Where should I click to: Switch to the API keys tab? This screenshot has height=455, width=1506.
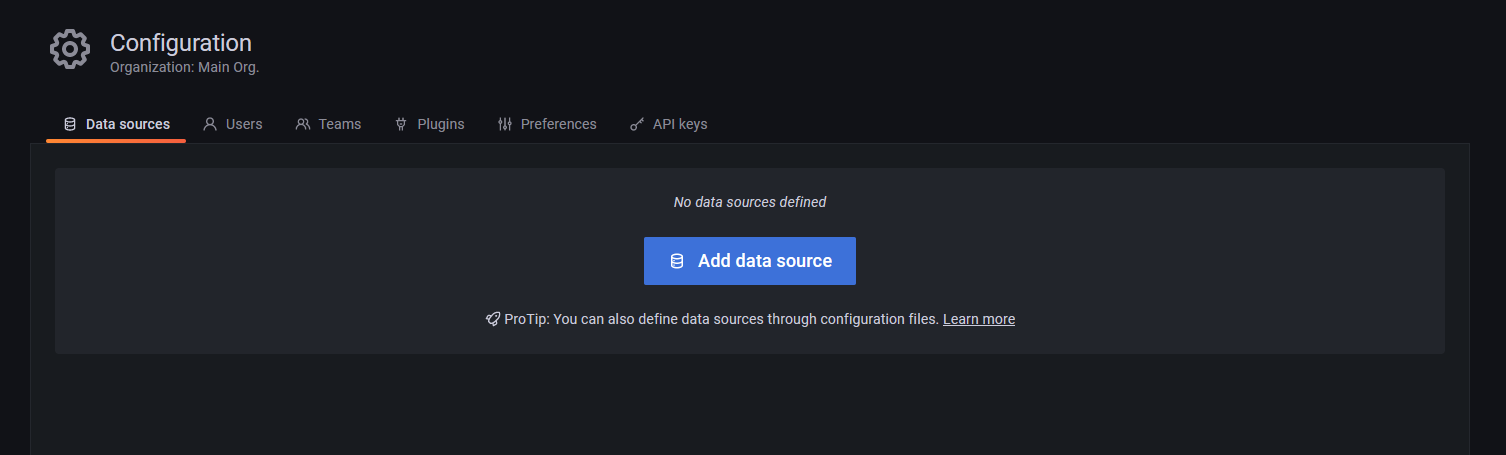[679, 124]
